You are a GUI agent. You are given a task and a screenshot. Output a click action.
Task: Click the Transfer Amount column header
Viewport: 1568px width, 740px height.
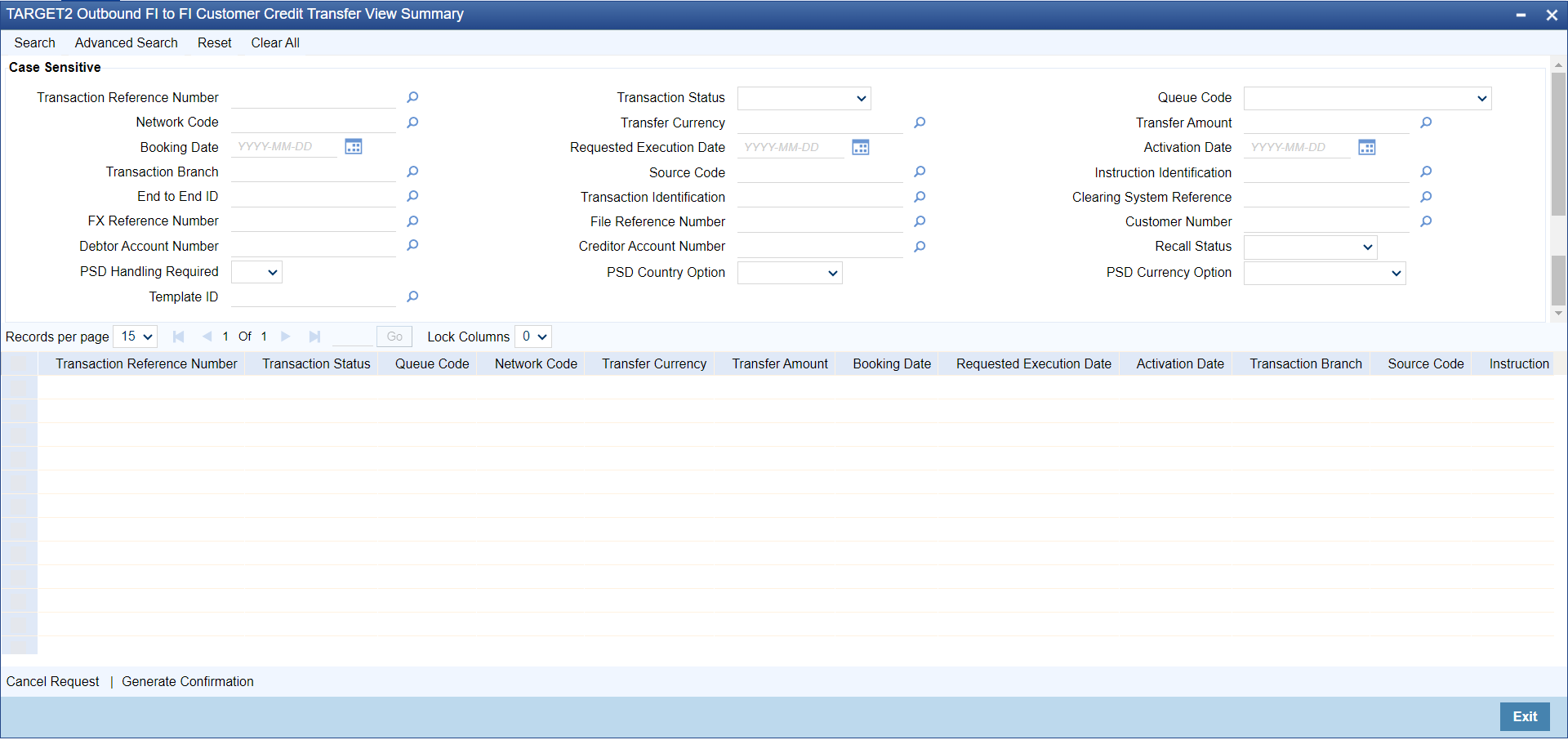[780, 364]
